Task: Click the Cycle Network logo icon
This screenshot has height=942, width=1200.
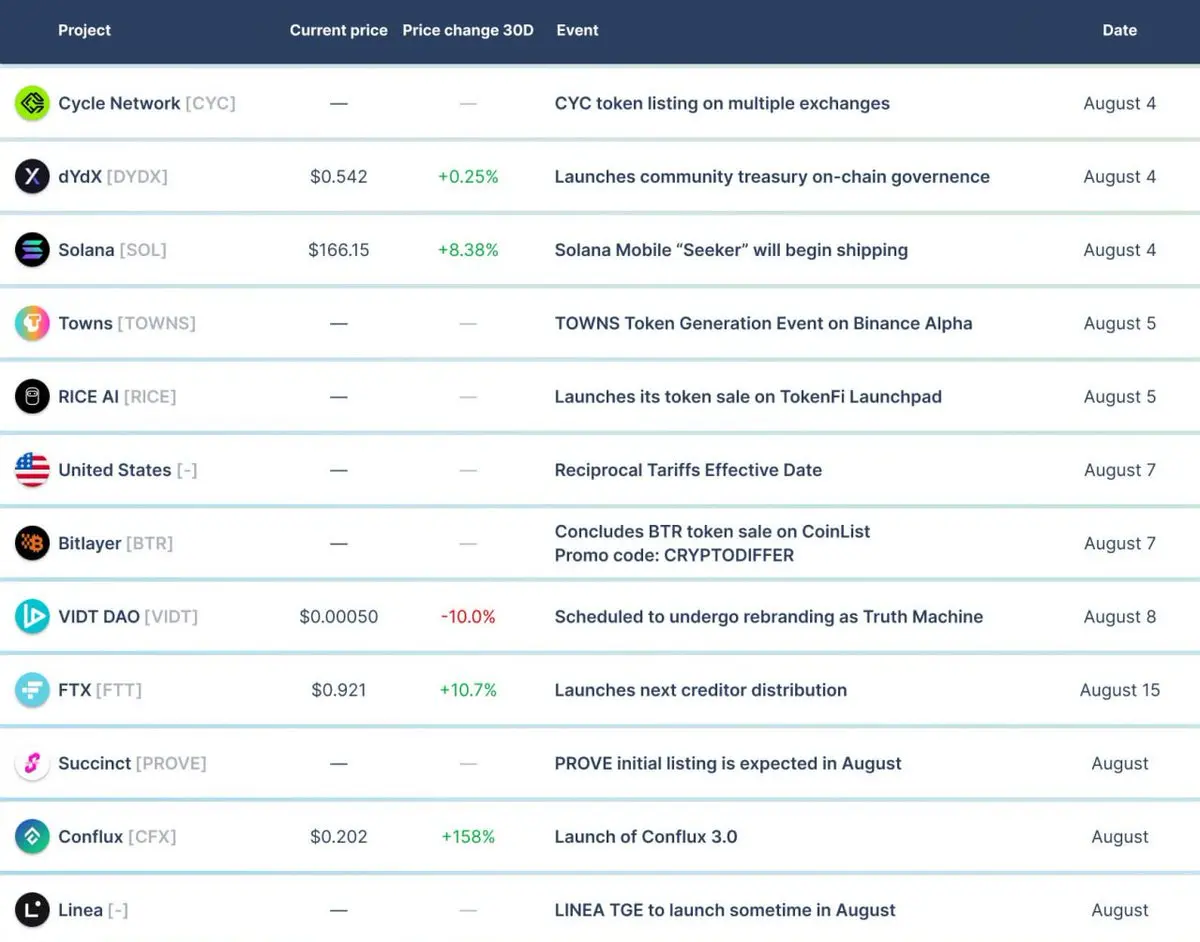Action: [32, 103]
